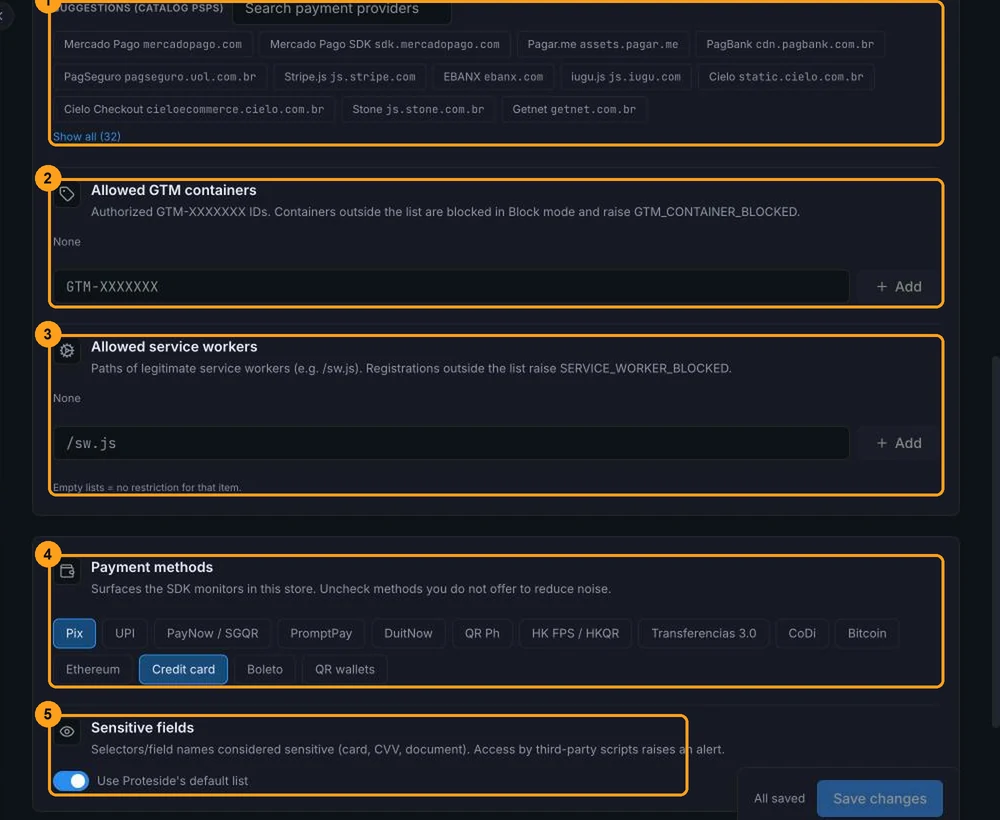Viewport: 1000px width, 820px height.
Task: Add the service worker path
Action: coord(899,443)
